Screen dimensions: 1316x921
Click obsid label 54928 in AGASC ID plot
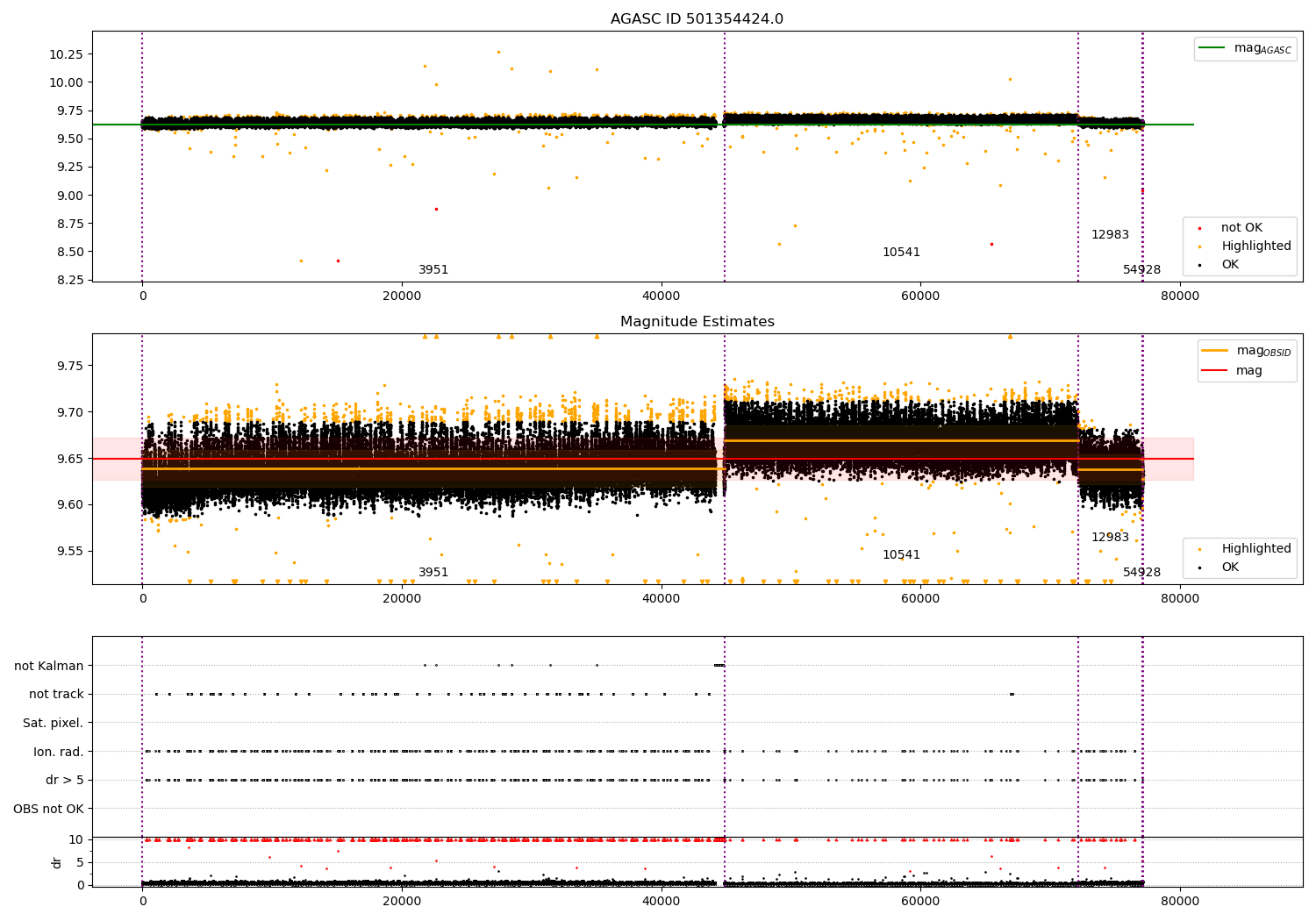[x=1141, y=270]
